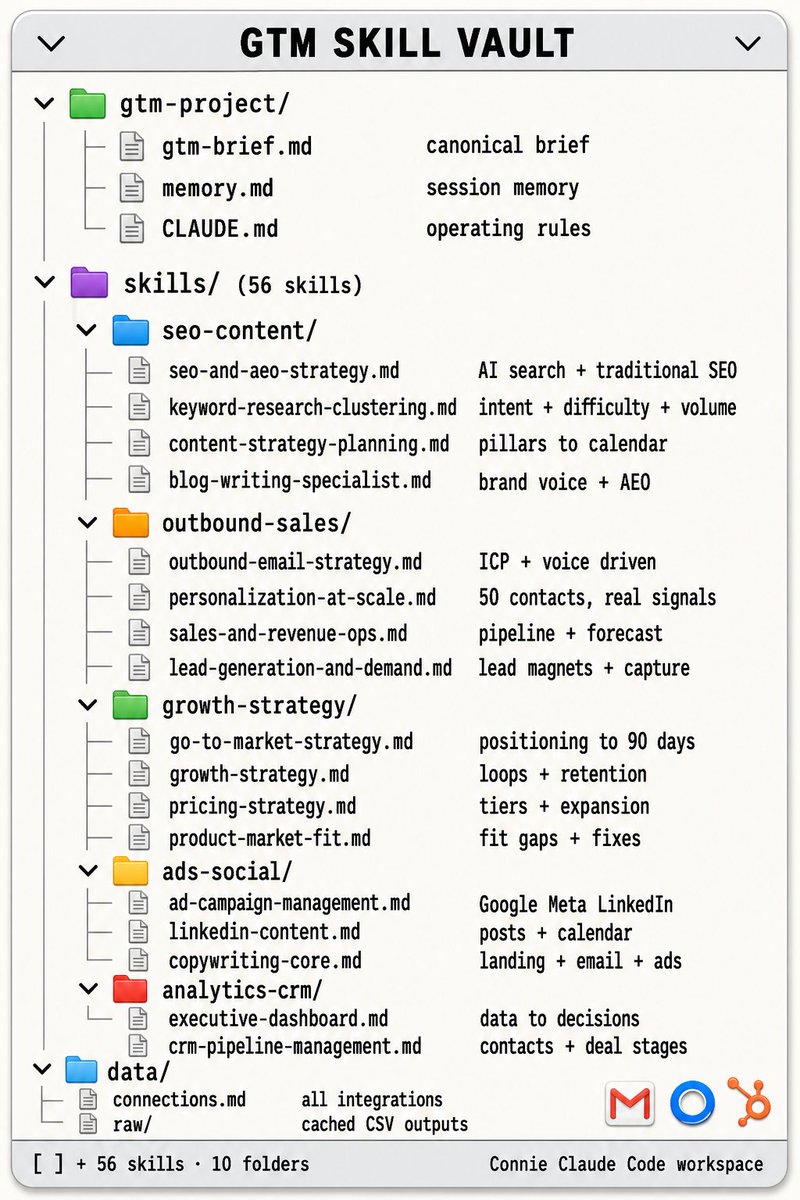800x1200 pixels.
Task: Open gtm-brief.md file
Action: (x=237, y=147)
